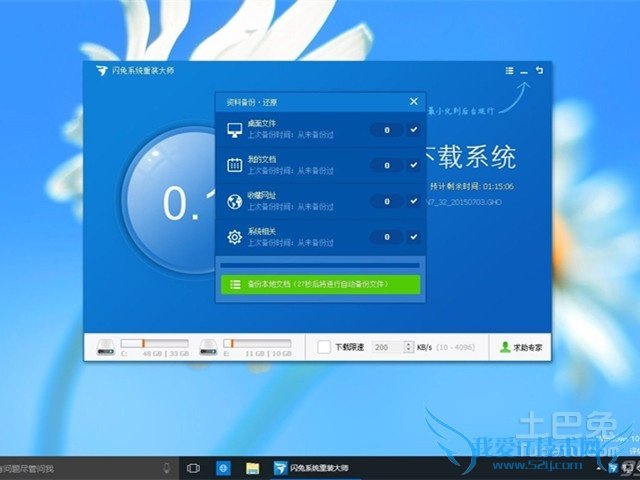This screenshot has width=640, height=480.
Task: Click the 48 GB | 33 GB drive size text
Action: [166, 353]
